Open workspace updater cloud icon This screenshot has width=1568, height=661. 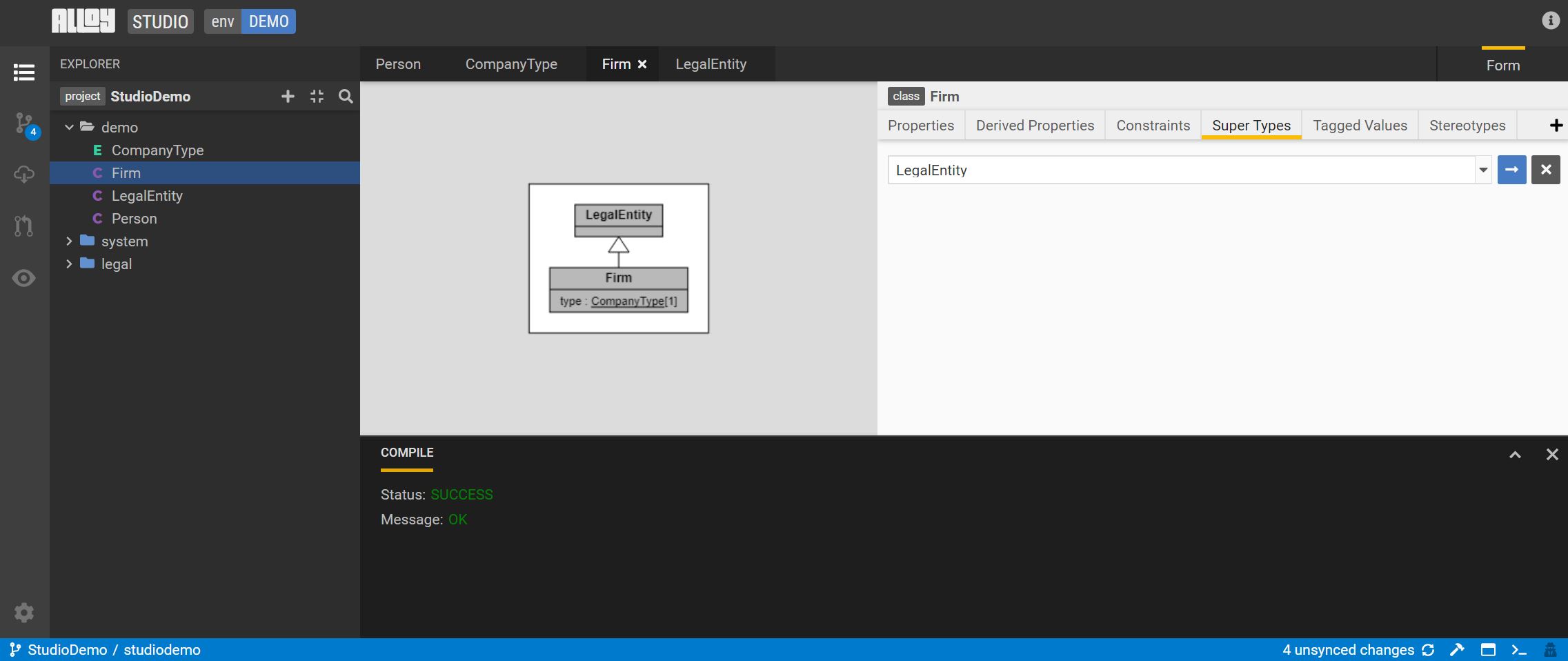[x=24, y=175]
